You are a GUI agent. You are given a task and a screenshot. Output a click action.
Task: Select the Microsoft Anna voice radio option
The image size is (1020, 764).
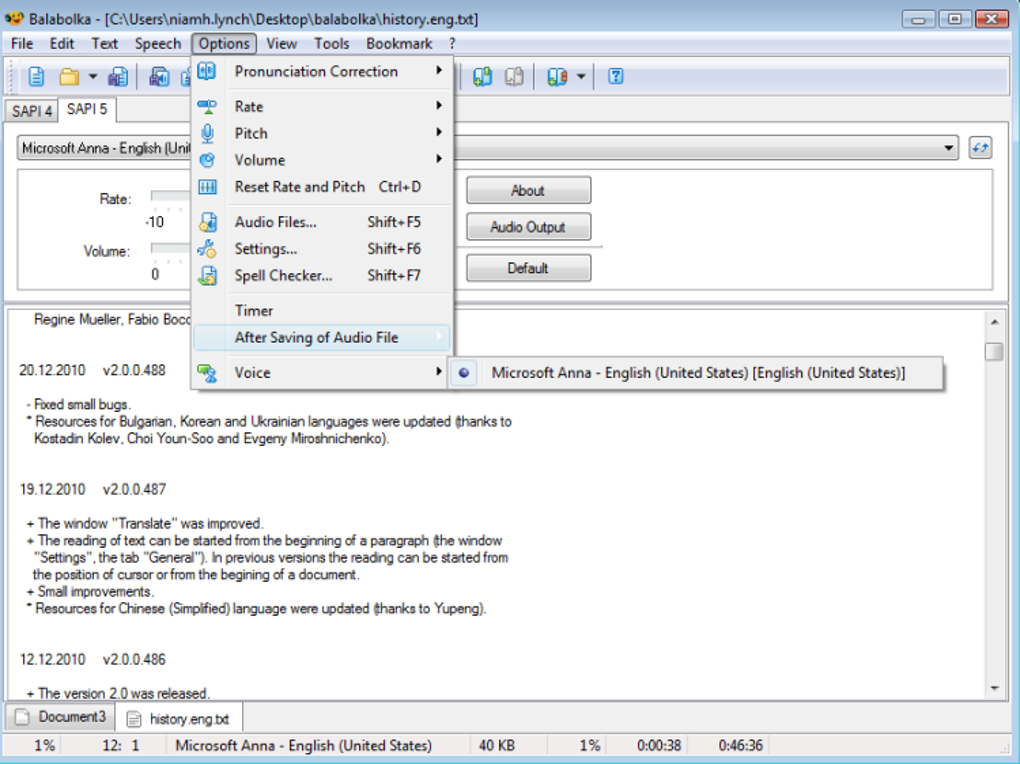tap(464, 373)
